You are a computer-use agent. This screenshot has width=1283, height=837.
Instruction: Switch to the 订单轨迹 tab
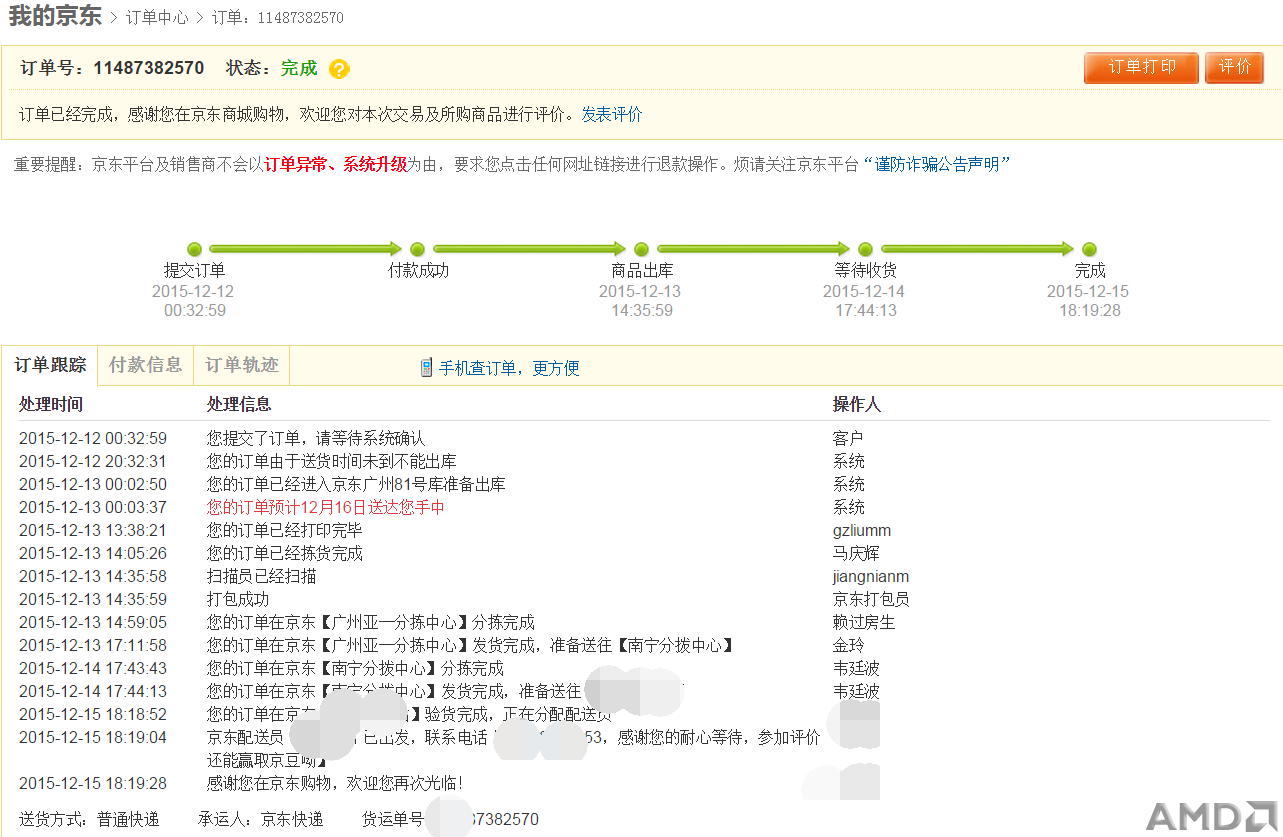coord(242,365)
